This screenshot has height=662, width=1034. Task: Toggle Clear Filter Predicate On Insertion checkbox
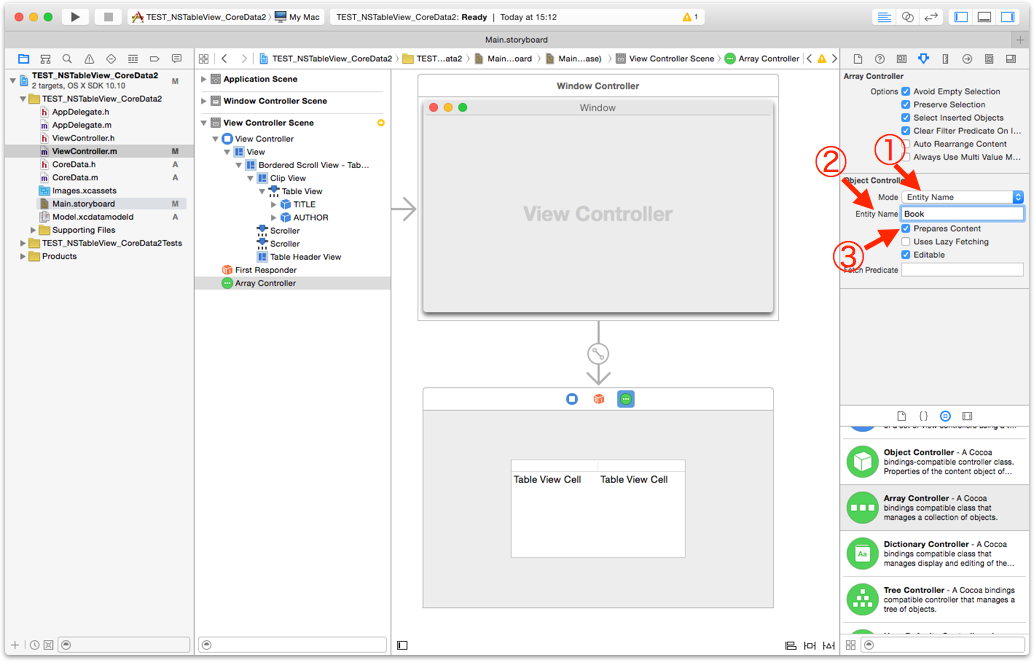pyautogui.click(x=906, y=131)
